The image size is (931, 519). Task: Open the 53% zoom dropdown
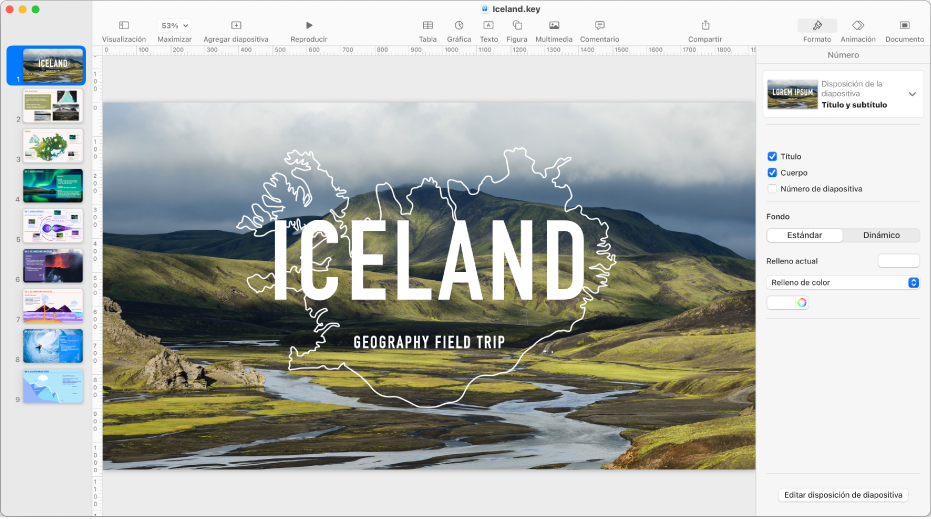175,26
